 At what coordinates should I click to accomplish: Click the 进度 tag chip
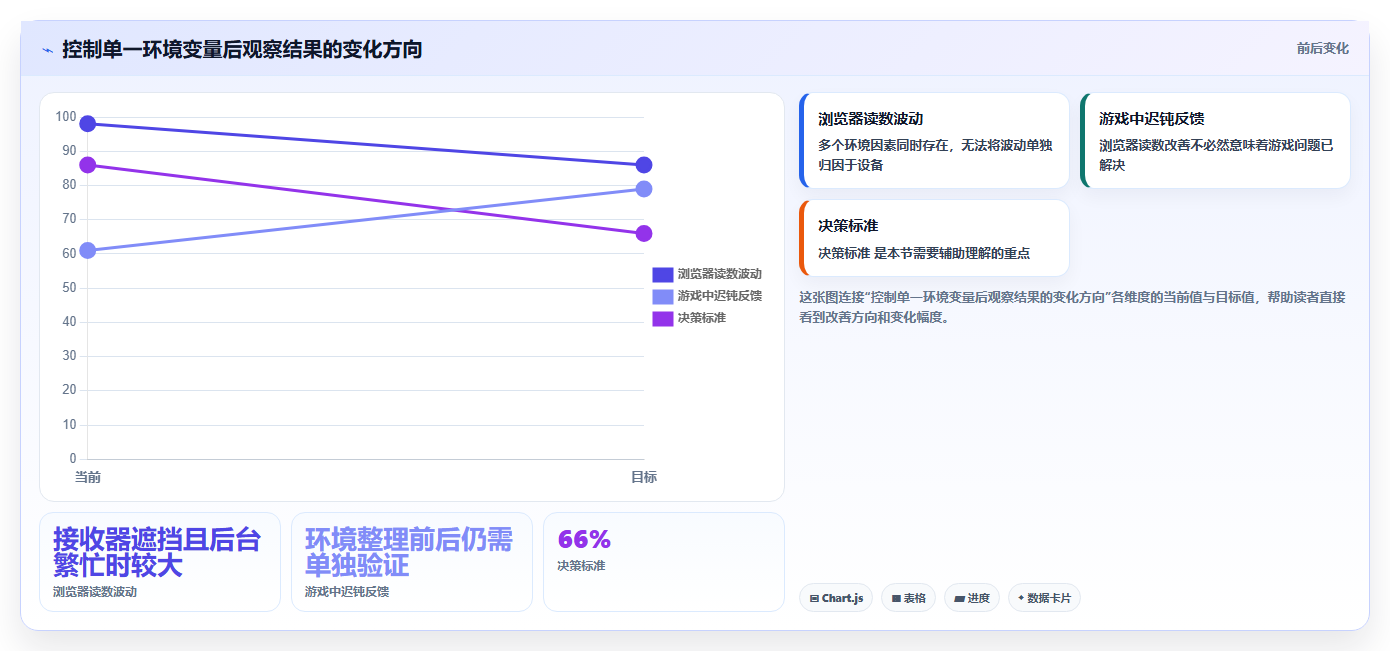tap(972, 598)
